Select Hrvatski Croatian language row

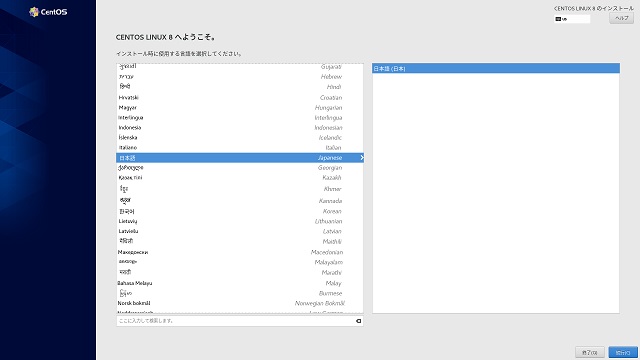click(240, 98)
